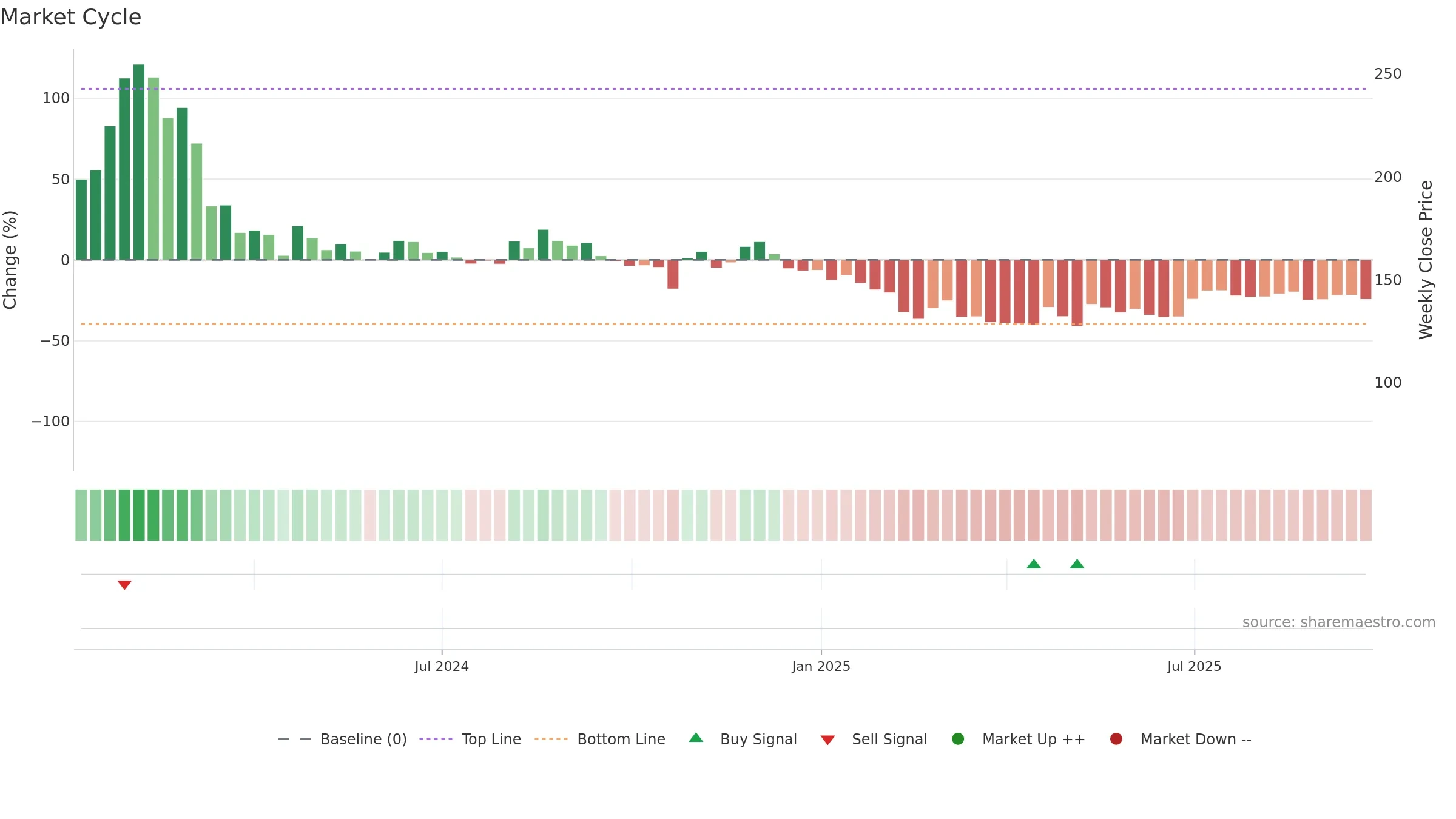Click the dark red Market Down circle in legend

point(1116,739)
